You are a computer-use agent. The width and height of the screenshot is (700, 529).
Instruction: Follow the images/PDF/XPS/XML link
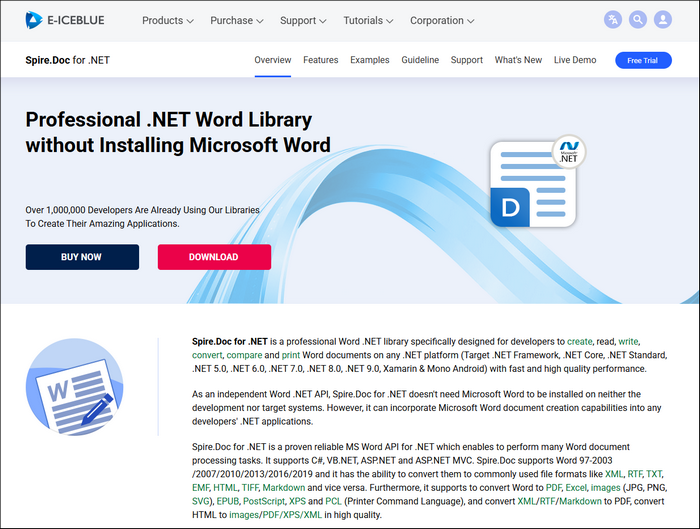click(x=275, y=515)
